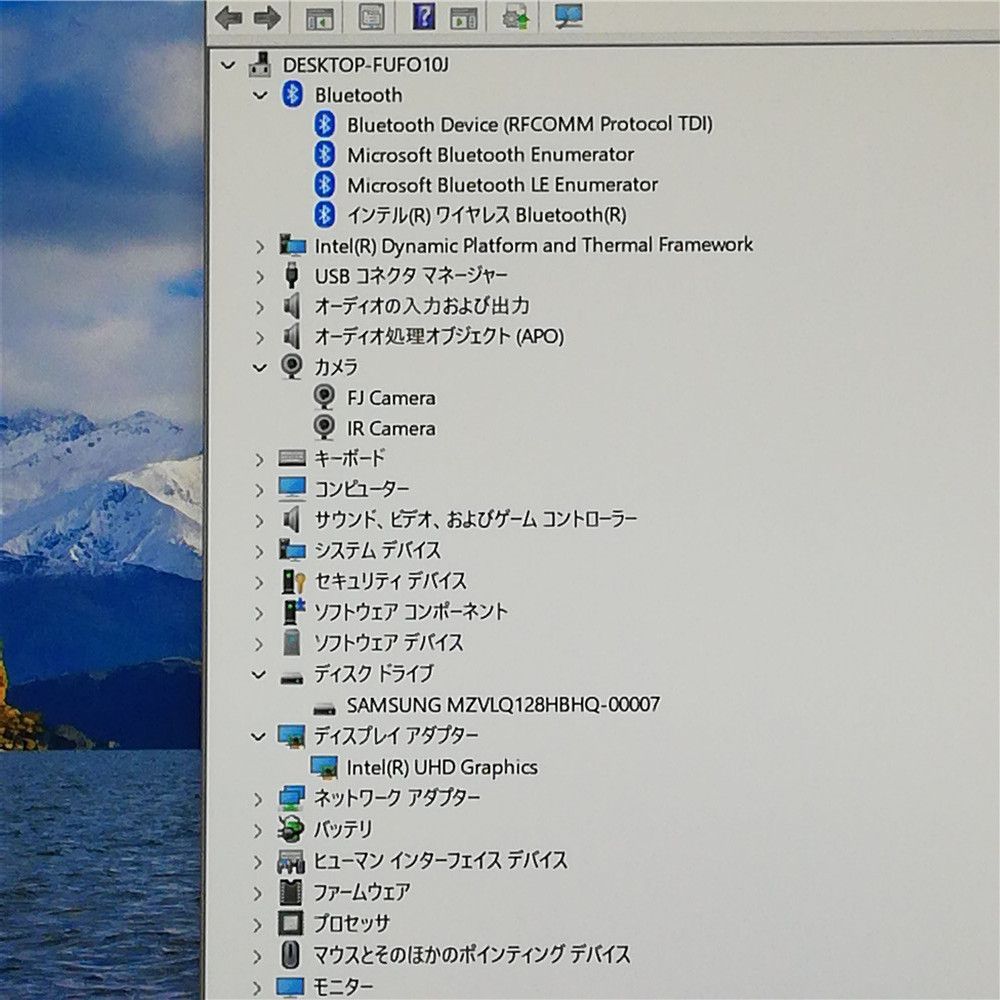Click the Bluetooth category icon
Viewport: 1000px width, 1000px height.
click(x=292, y=95)
